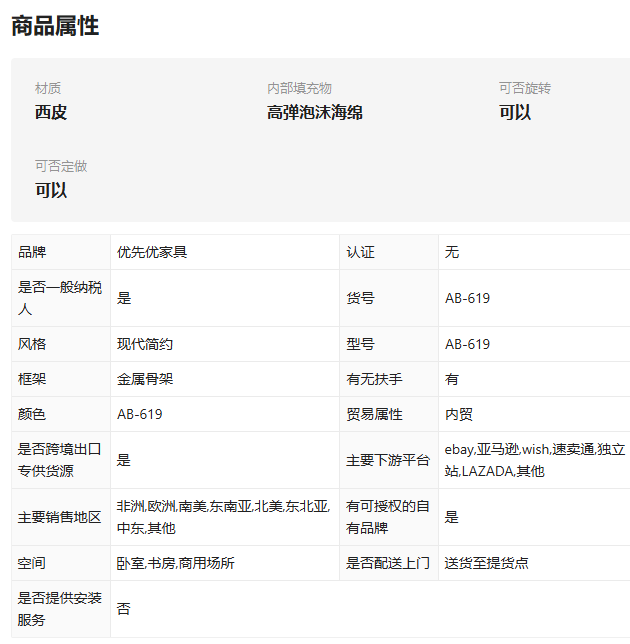This screenshot has height=644, width=630.
Task: Click the 认证 value 无
Action: coord(452,252)
